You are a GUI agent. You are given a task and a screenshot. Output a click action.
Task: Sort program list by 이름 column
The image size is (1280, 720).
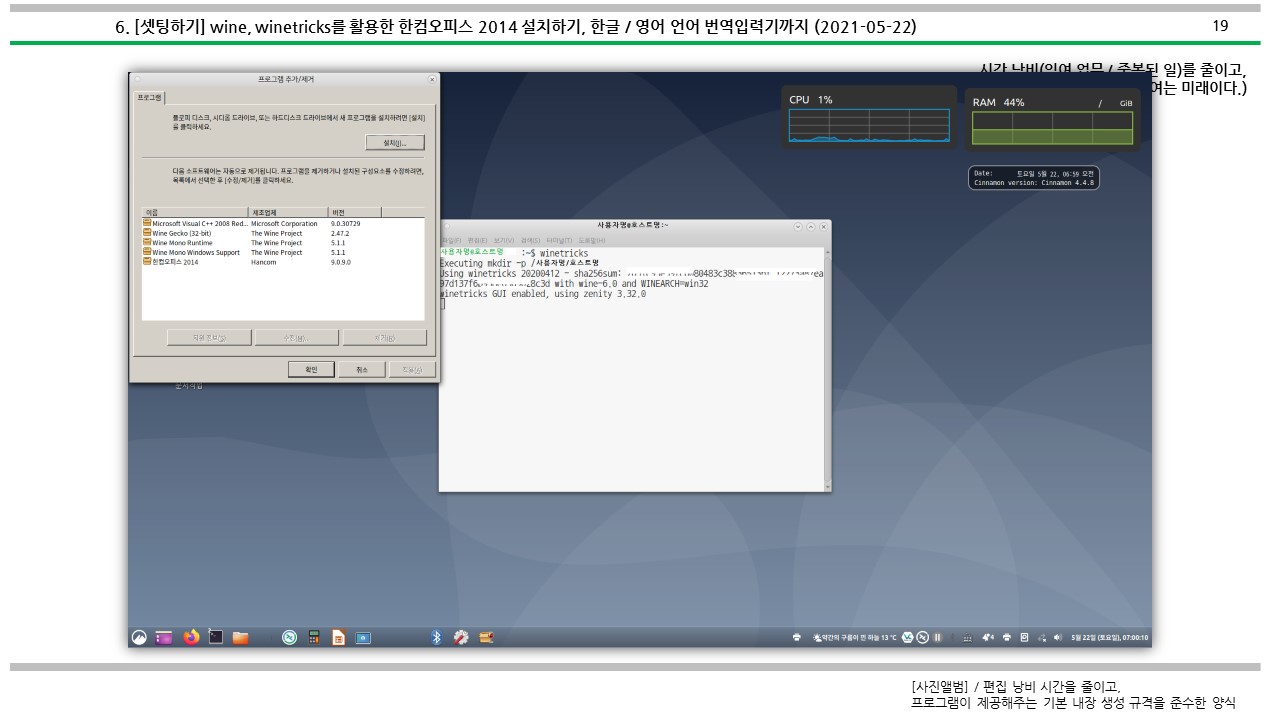click(x=195, y=213)
